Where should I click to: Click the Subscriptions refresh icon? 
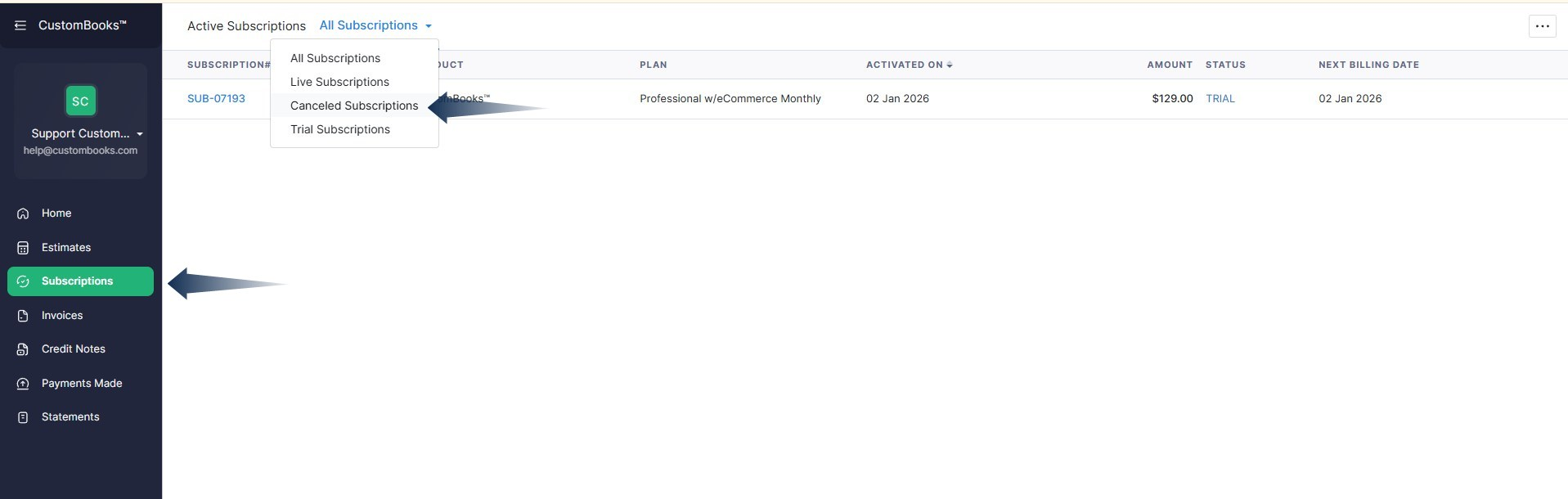[23, 281]
